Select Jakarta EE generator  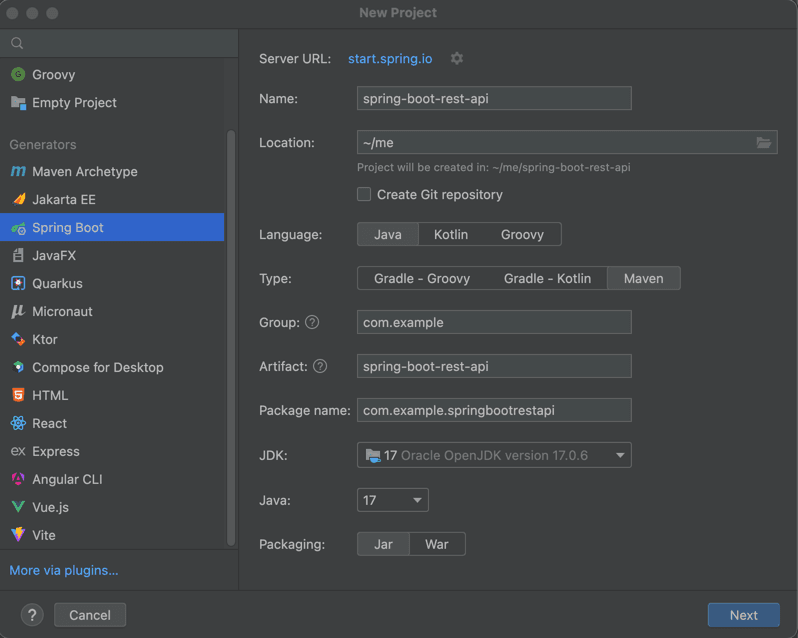[112, 199]
